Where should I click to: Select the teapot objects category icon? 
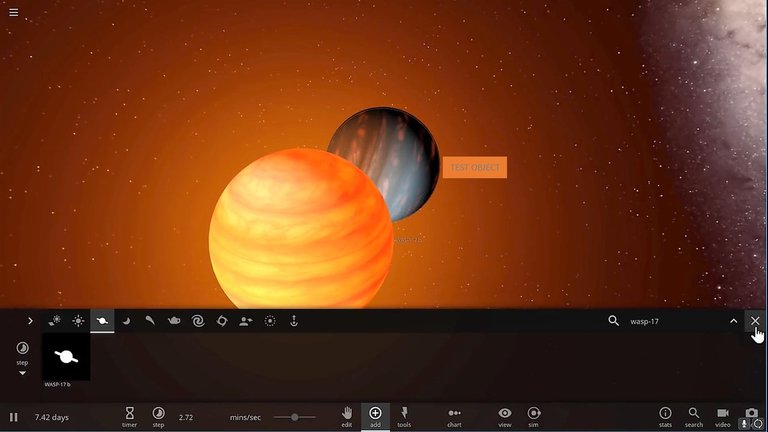174,321
